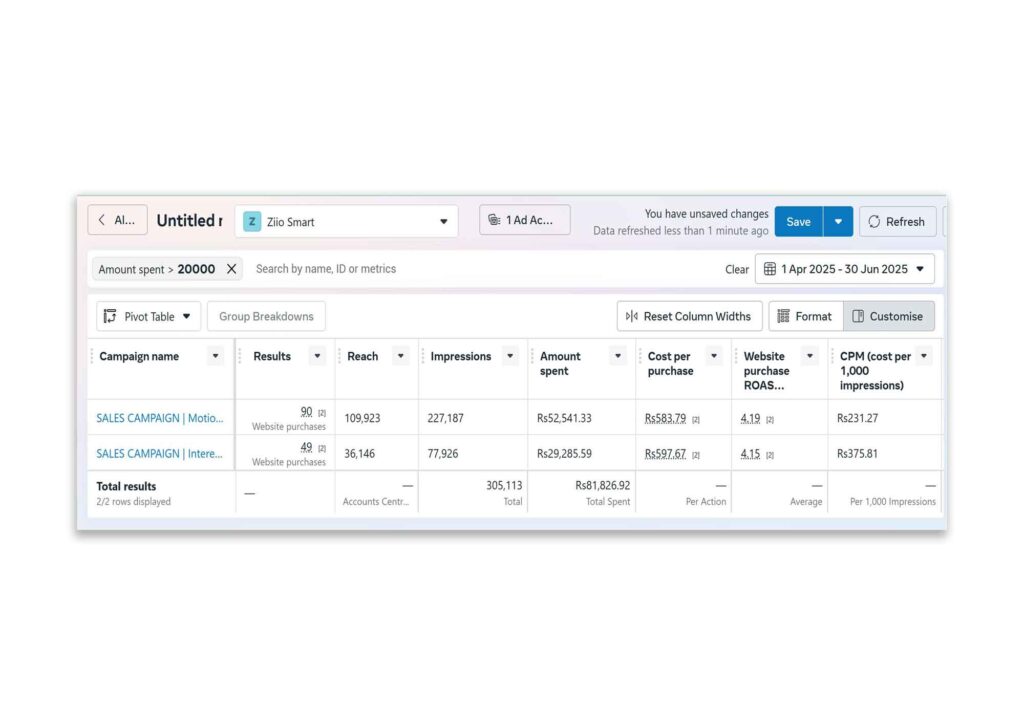Open CPM column menu arrow
This screenshot has height=728, width=1024.
point(924,356)
